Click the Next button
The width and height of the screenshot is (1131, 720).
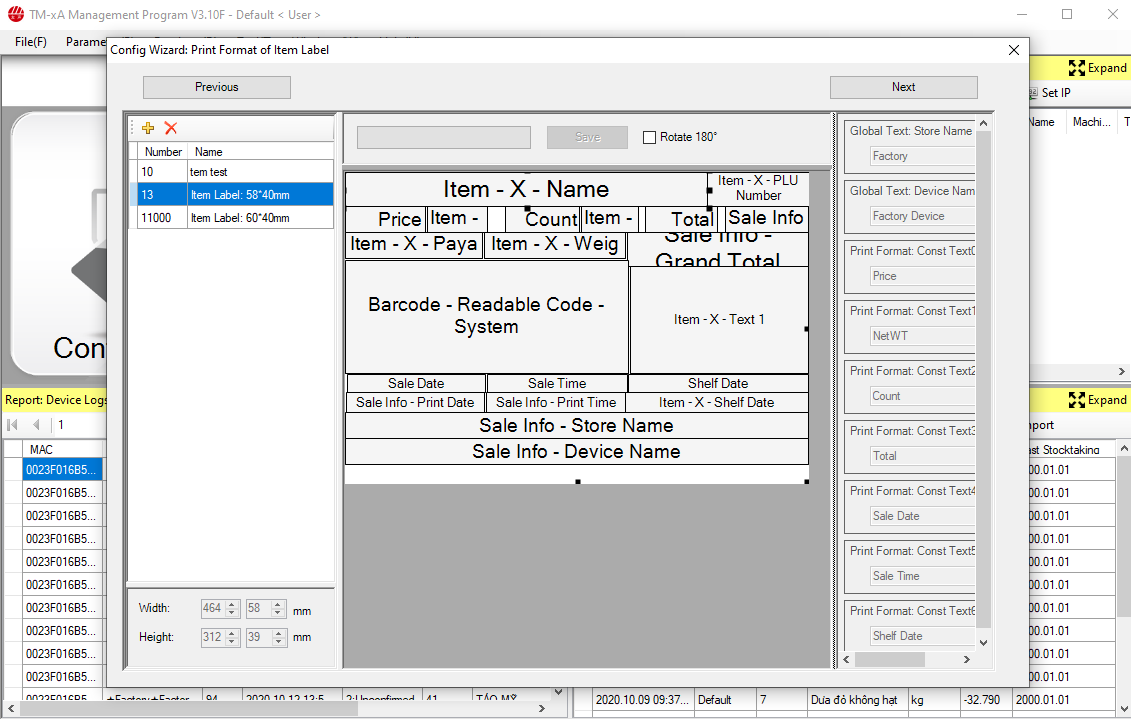[x=903, y=87]
